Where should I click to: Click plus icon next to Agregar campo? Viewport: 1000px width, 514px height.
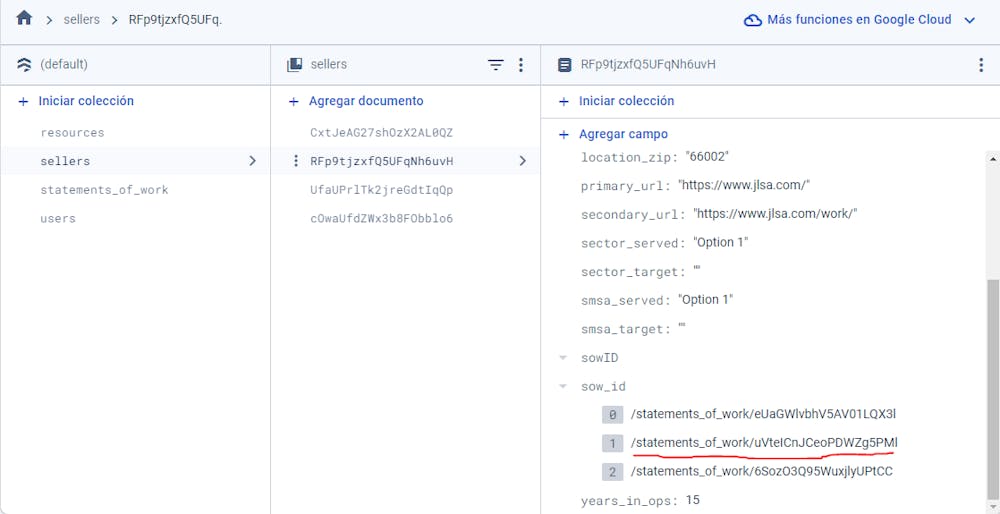click(x=564, y=134)
